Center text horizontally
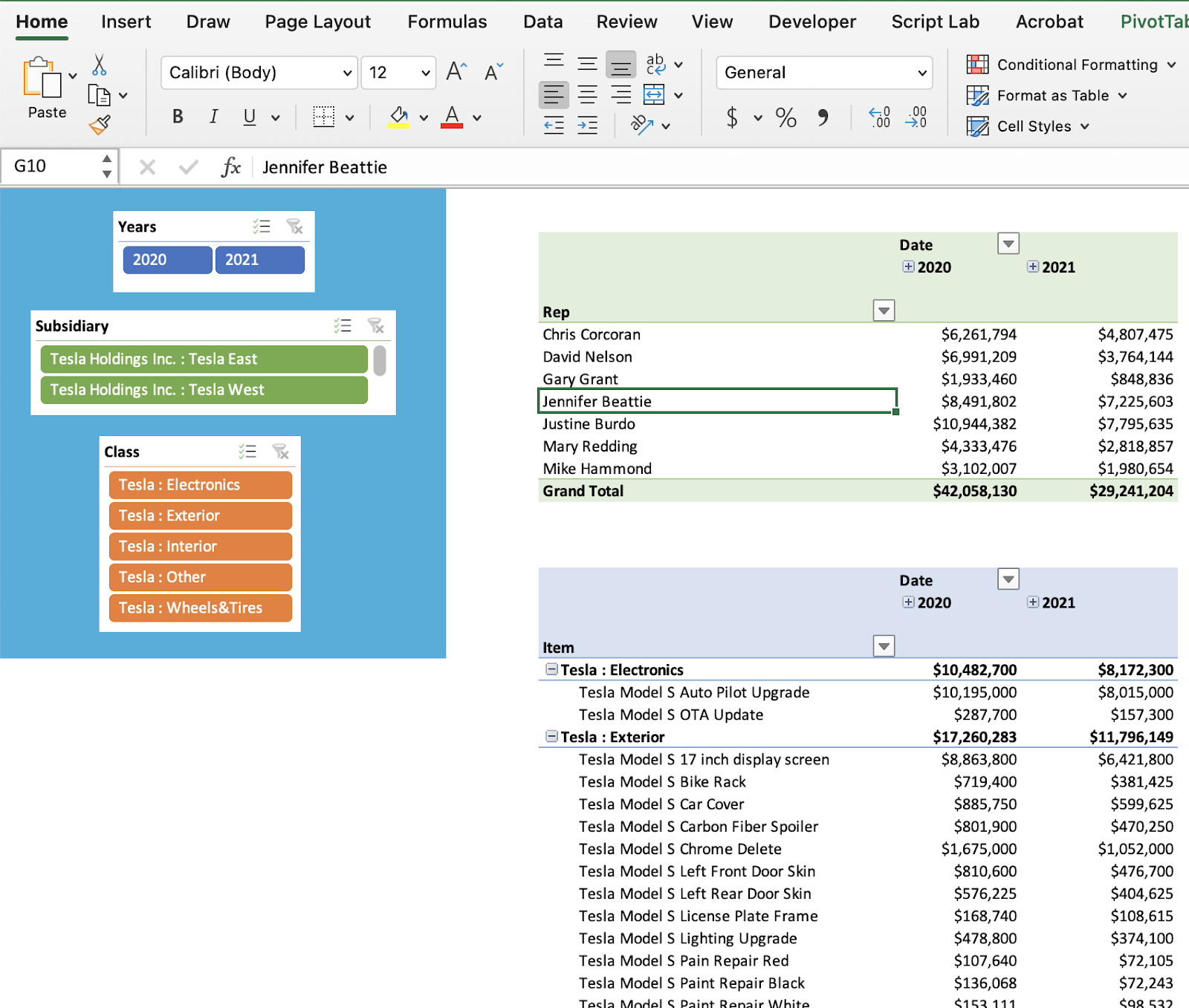 click(587, 95)
